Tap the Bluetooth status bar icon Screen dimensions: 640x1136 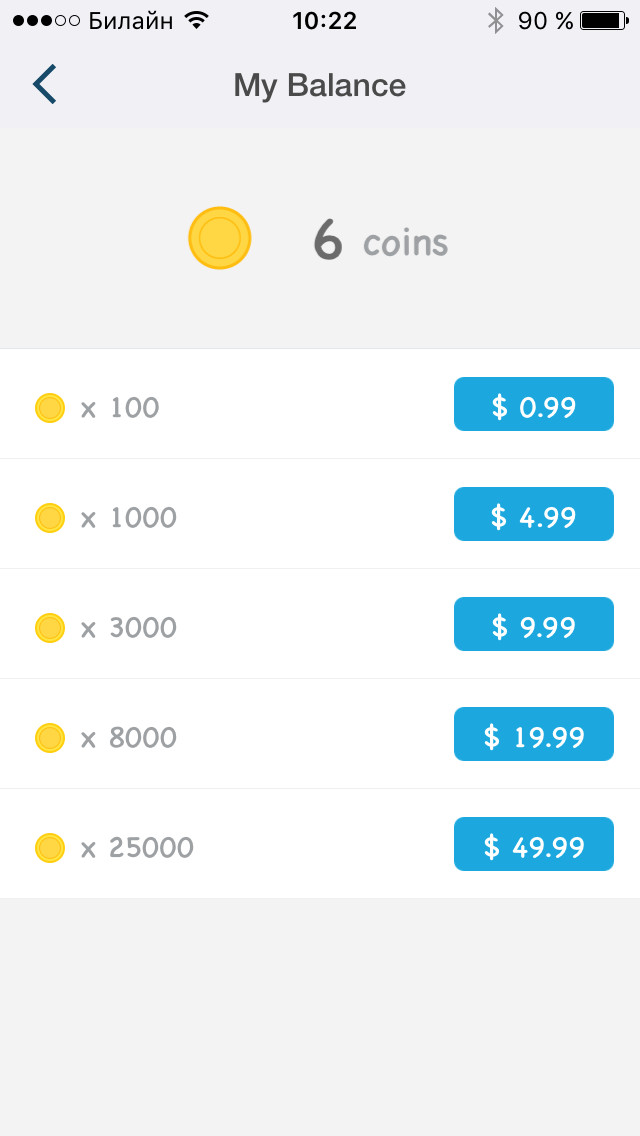496,21
